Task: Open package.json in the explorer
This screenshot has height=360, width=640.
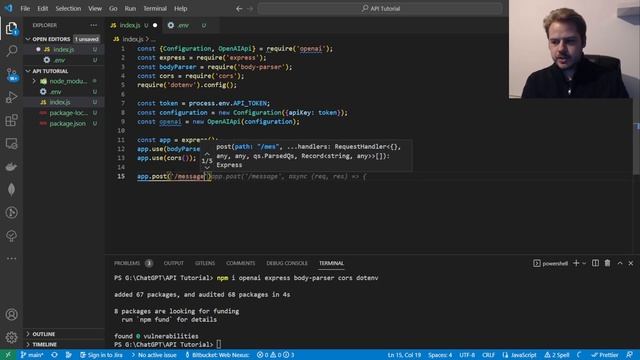Action: tap(67, 123)
